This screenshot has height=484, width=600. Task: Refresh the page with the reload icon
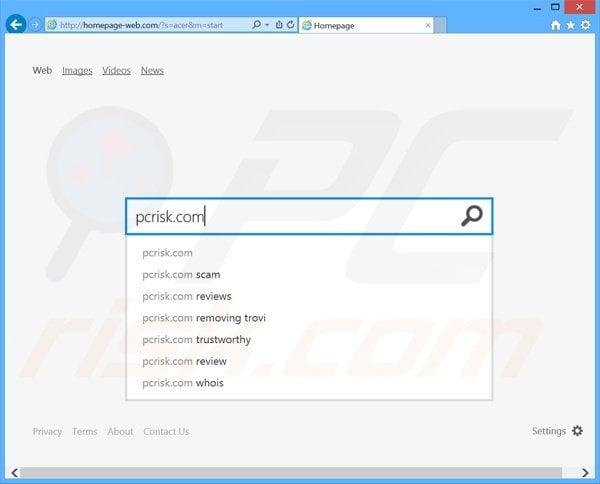click(291, 25)
